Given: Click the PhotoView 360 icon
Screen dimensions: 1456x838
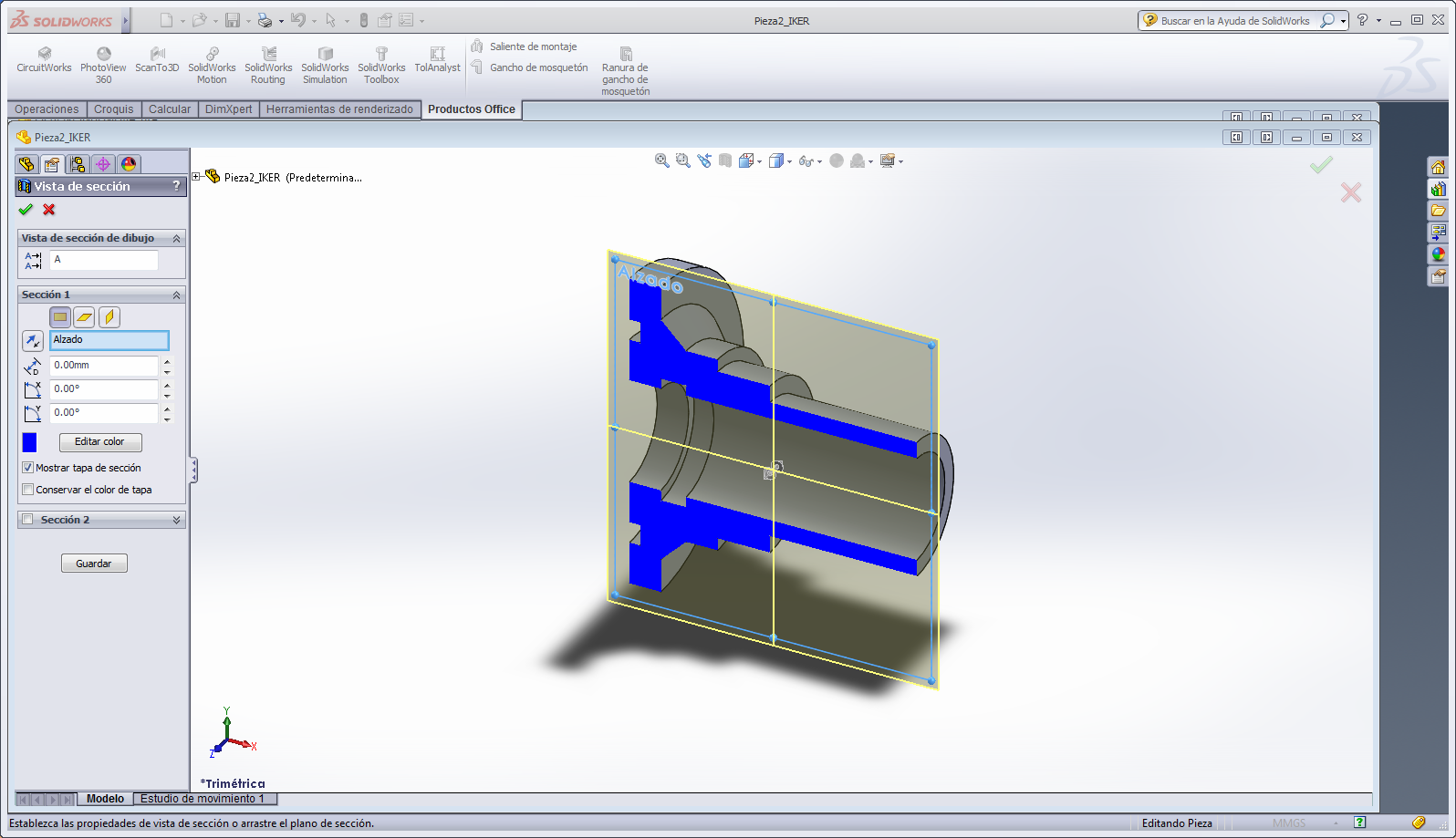Looking at the screenshot, I should pyautogui.click(x=103, y=55).
